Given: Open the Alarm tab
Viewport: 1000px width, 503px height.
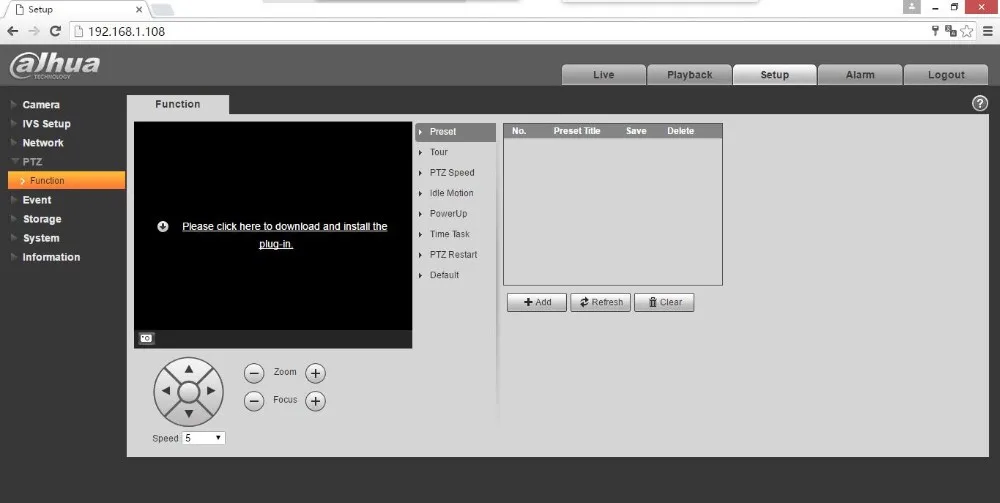Looking at the screenshot, I should click(x=860, y=75).
